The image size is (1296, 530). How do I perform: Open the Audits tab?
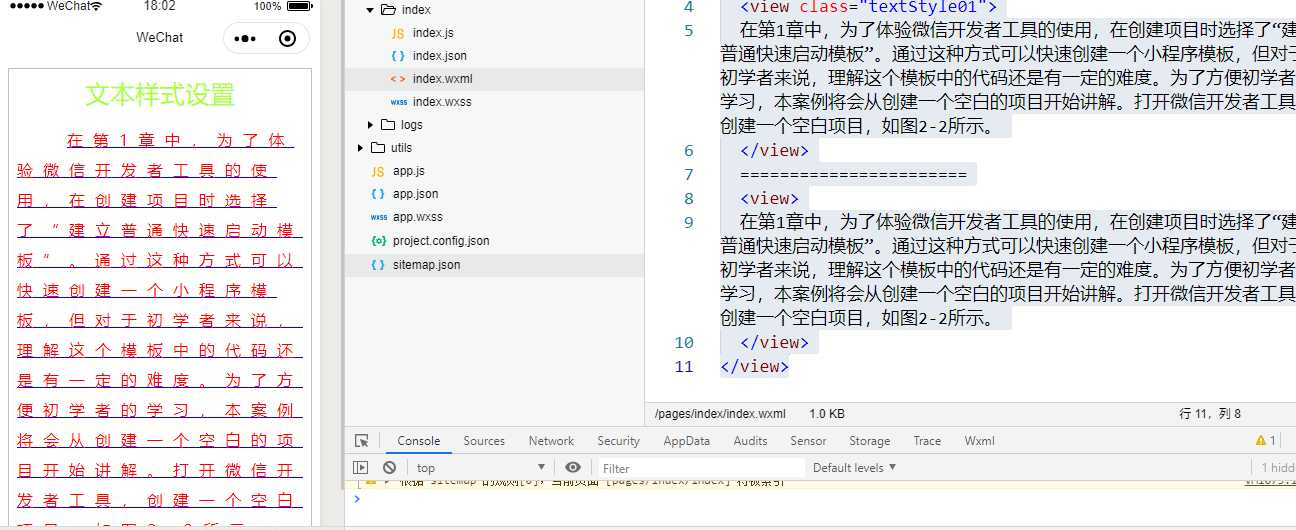tap(750, 441)
